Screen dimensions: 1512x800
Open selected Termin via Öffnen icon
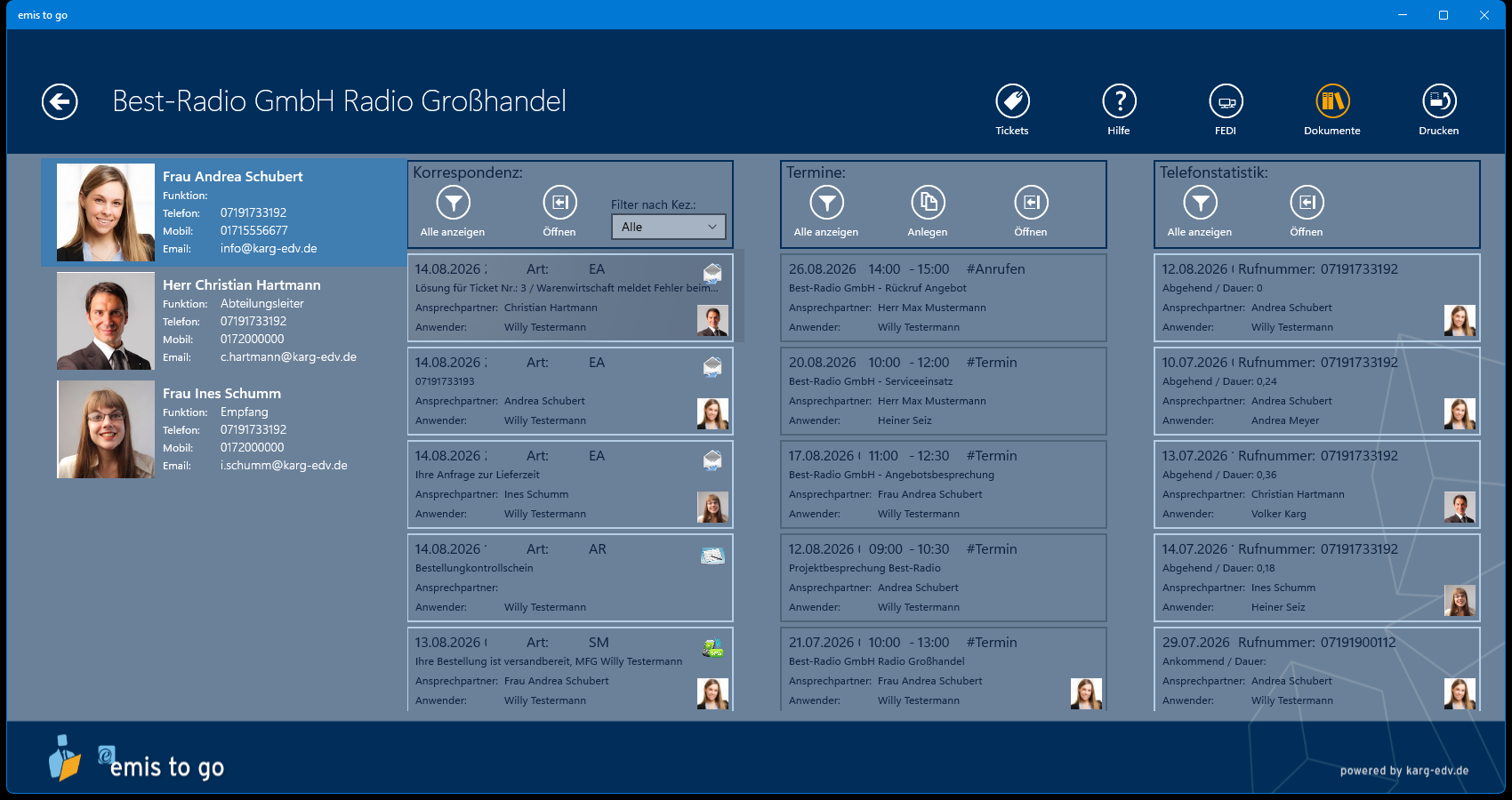(x=1032, y=203)
